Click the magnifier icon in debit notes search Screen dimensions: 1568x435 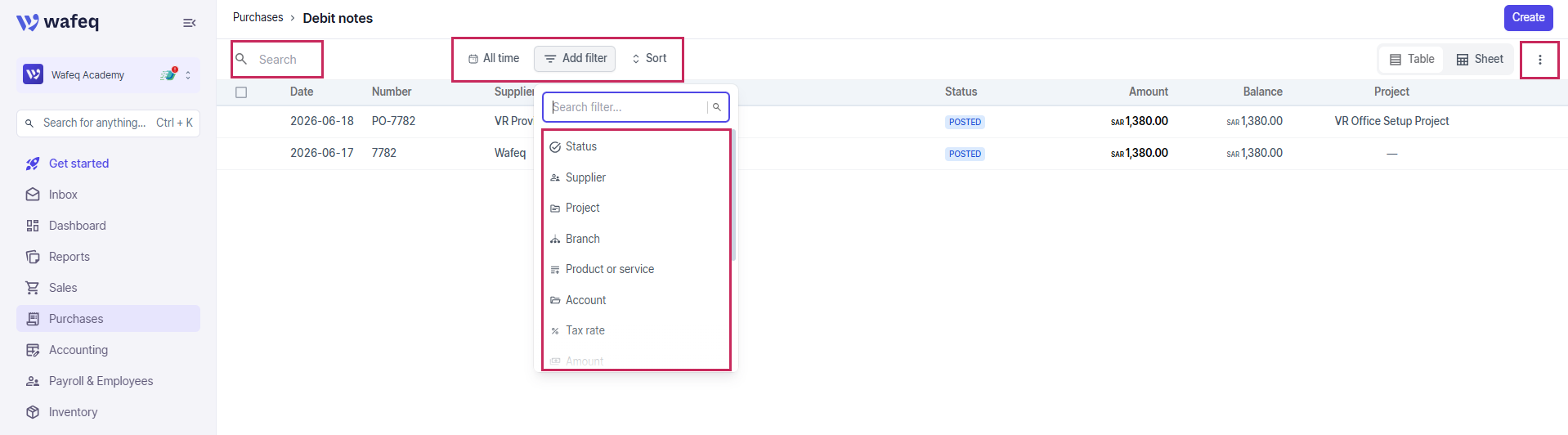point(241,59)
